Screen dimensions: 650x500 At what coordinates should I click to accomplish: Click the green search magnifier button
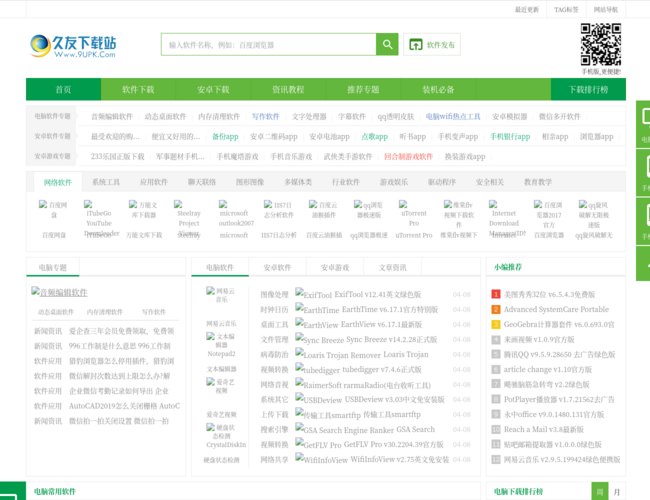(x=386, y=44)
